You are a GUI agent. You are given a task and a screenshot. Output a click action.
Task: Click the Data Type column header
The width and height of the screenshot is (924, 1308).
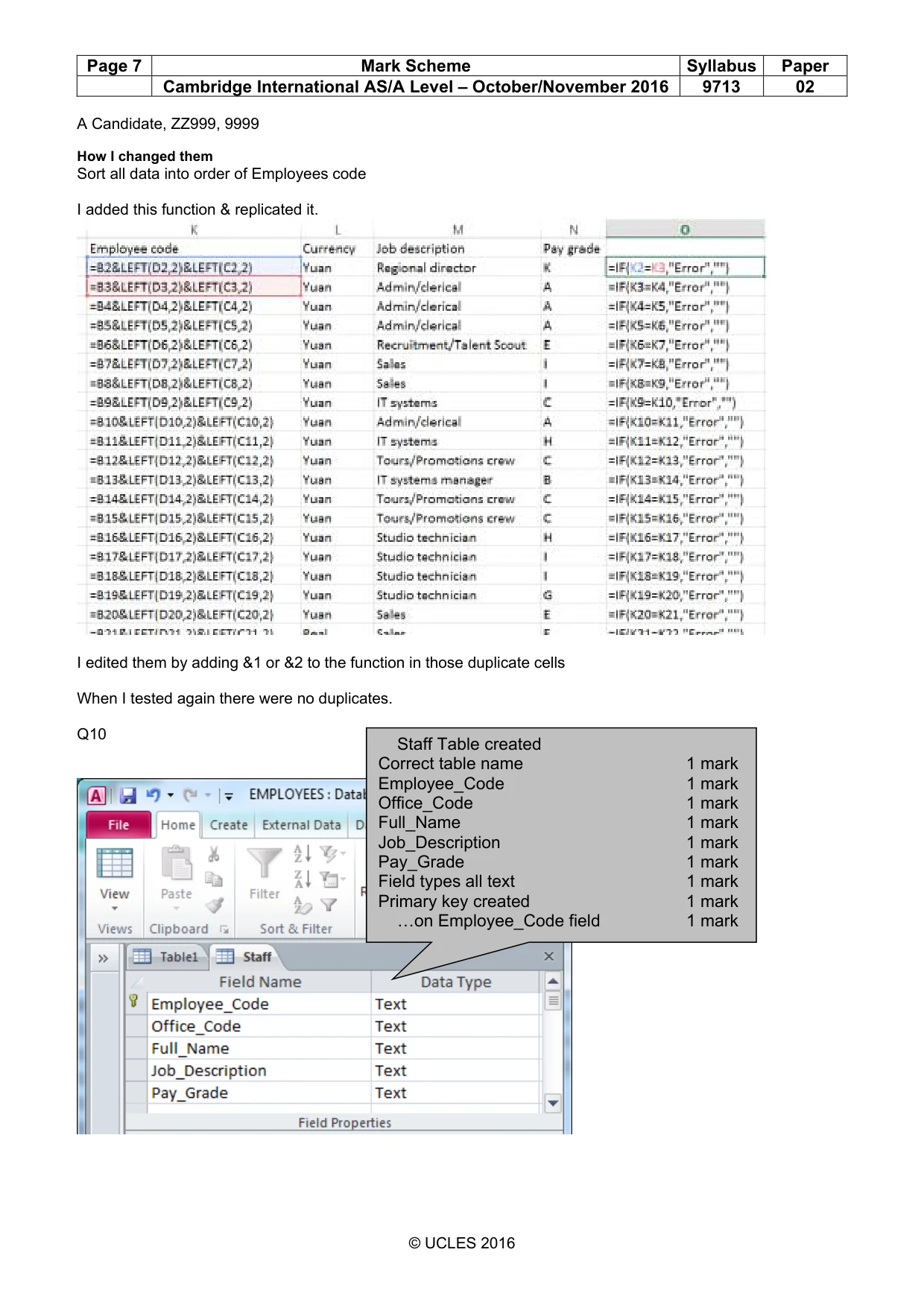pos(455,982)
